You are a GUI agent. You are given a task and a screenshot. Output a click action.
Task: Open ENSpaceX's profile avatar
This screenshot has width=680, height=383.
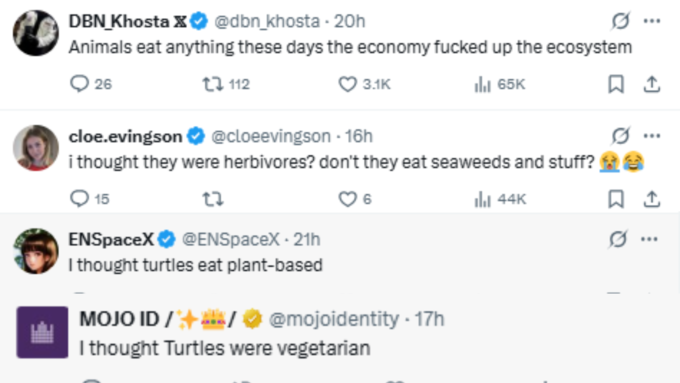[x=36, y=251]
